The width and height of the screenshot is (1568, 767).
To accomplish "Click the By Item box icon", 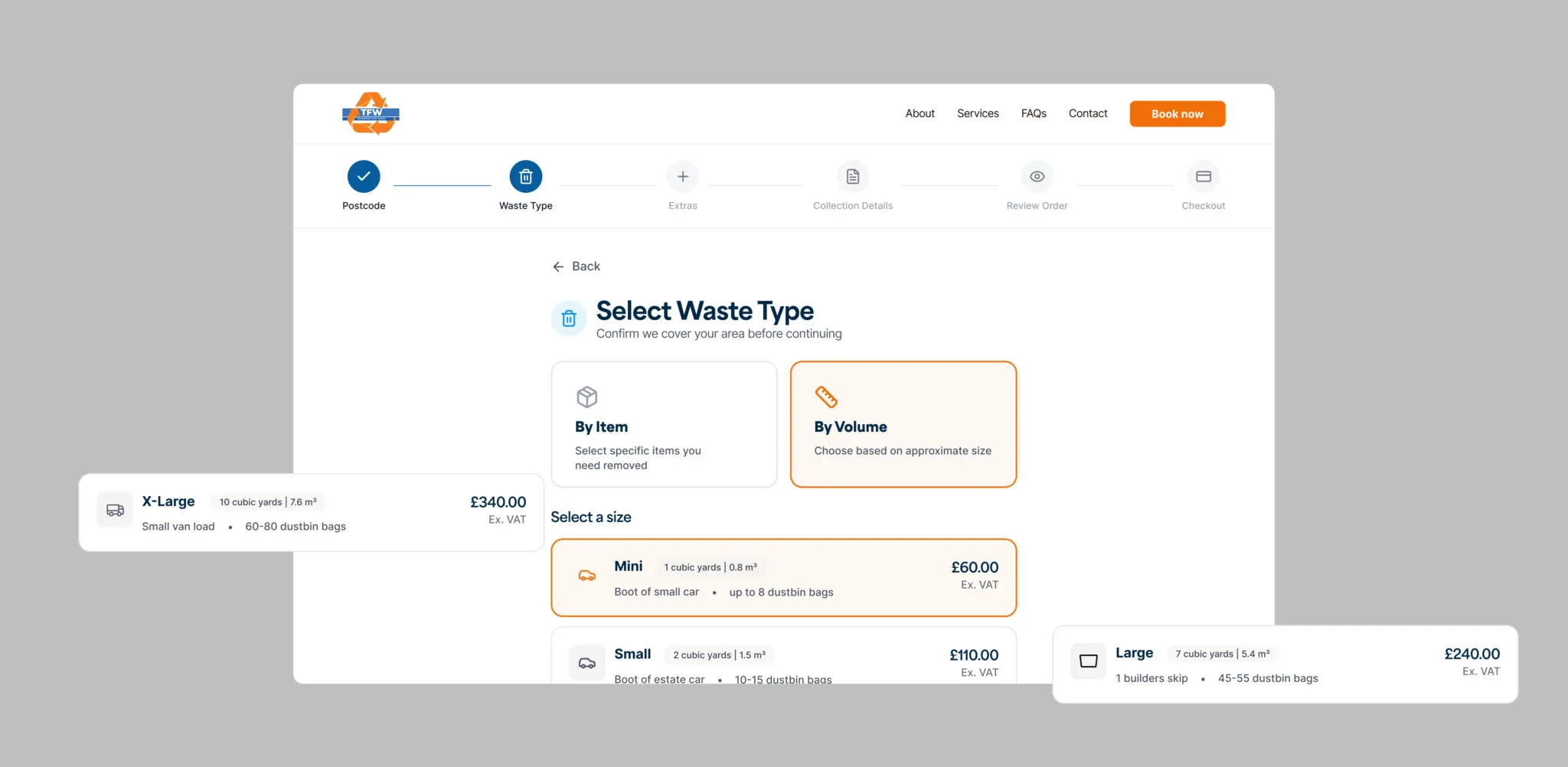I will pyautogui.click(x=587, y=397).
